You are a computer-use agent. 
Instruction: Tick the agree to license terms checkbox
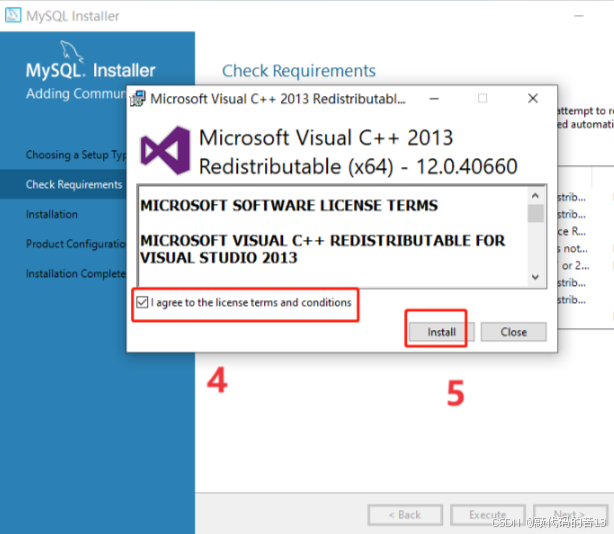pos(142,302)
